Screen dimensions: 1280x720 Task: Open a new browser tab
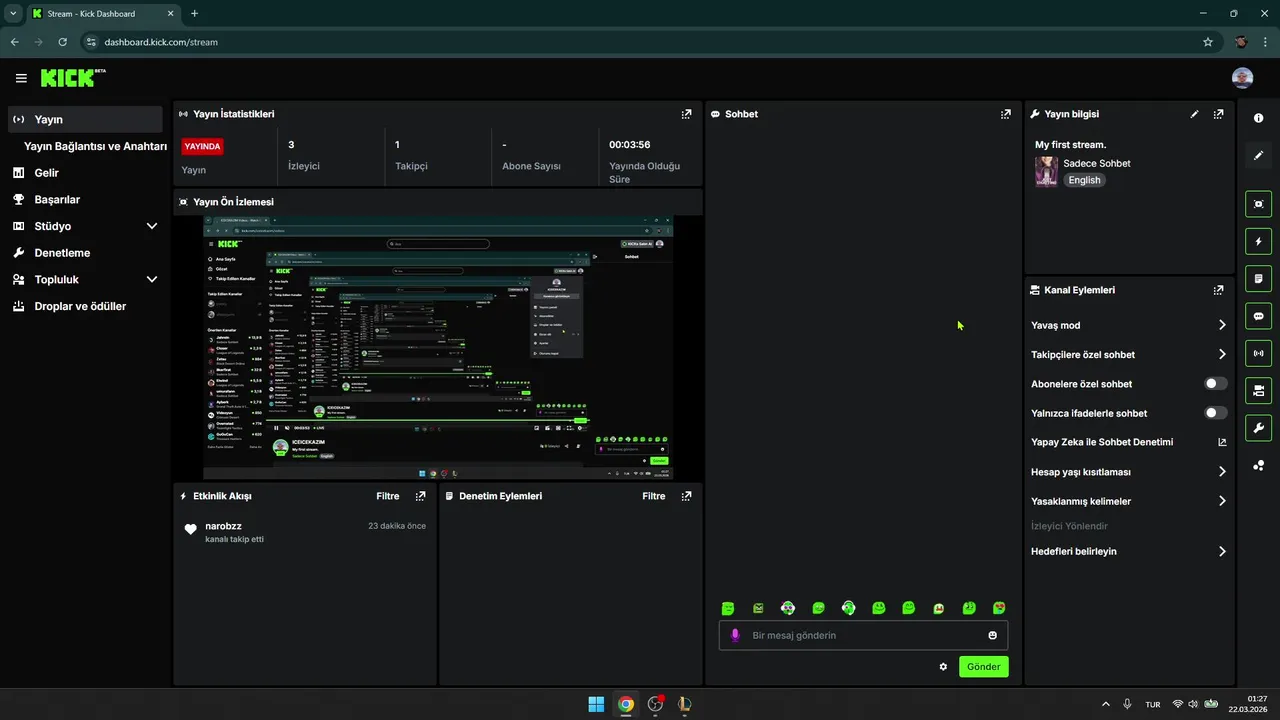(x=194, y=14)
